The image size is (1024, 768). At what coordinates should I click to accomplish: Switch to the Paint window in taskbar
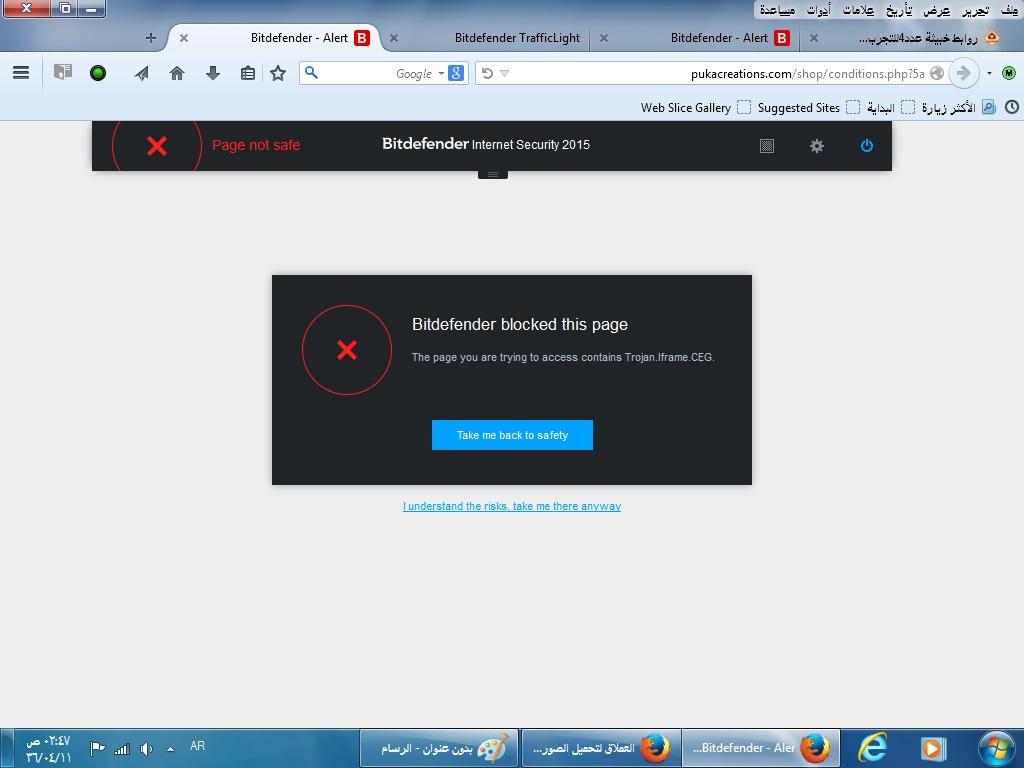pyautogui.click(x=440, y=748)
